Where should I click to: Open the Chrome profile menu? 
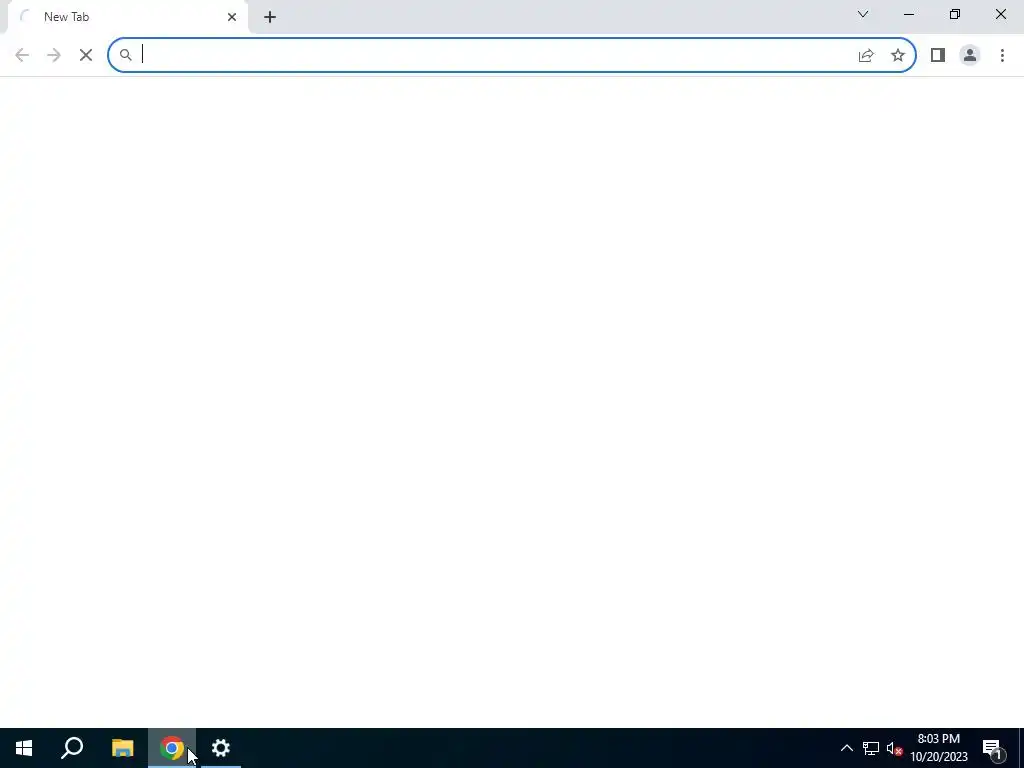tap(970, 56)
